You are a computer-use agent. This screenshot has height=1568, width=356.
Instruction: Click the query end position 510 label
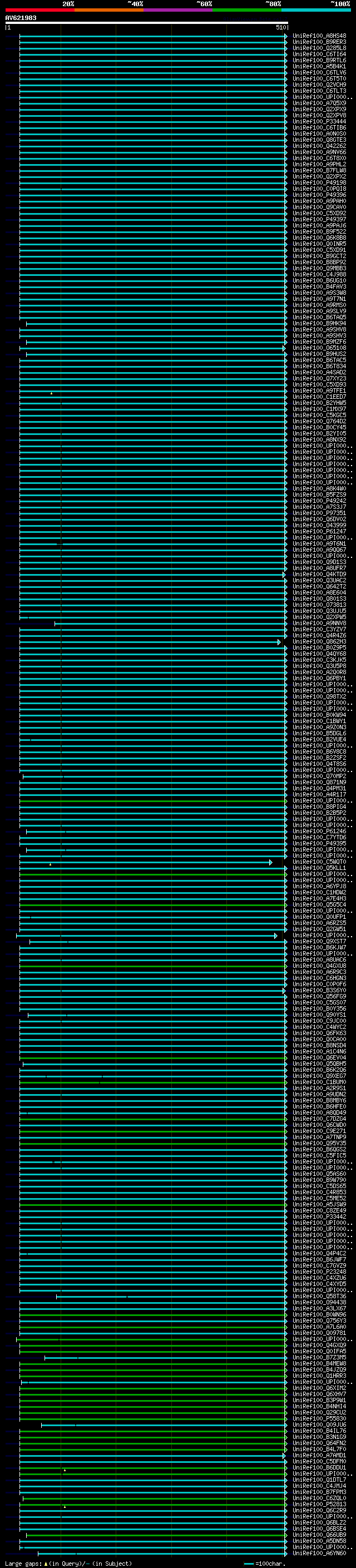pos(280,27)
